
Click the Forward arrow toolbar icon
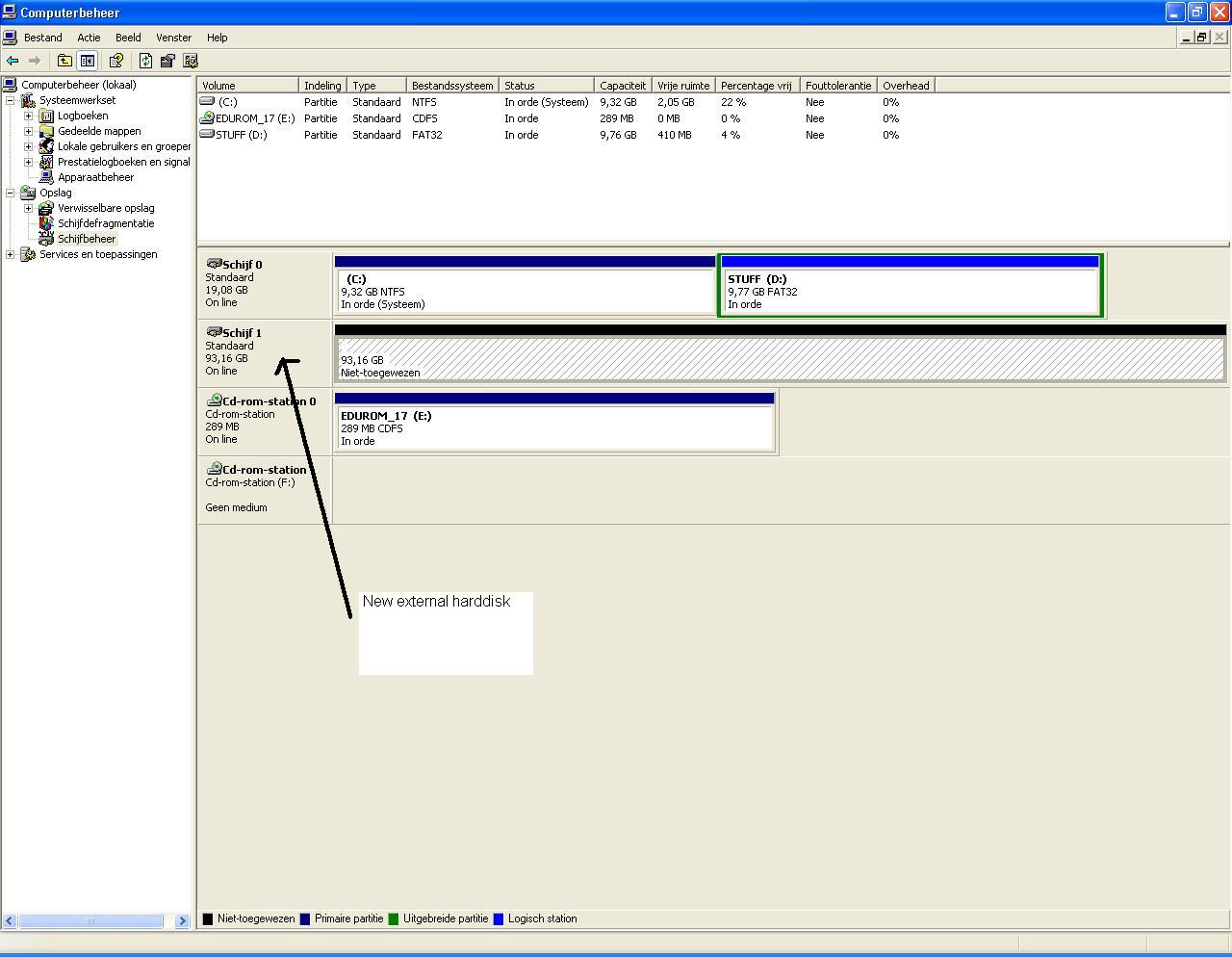pos(35,61)
